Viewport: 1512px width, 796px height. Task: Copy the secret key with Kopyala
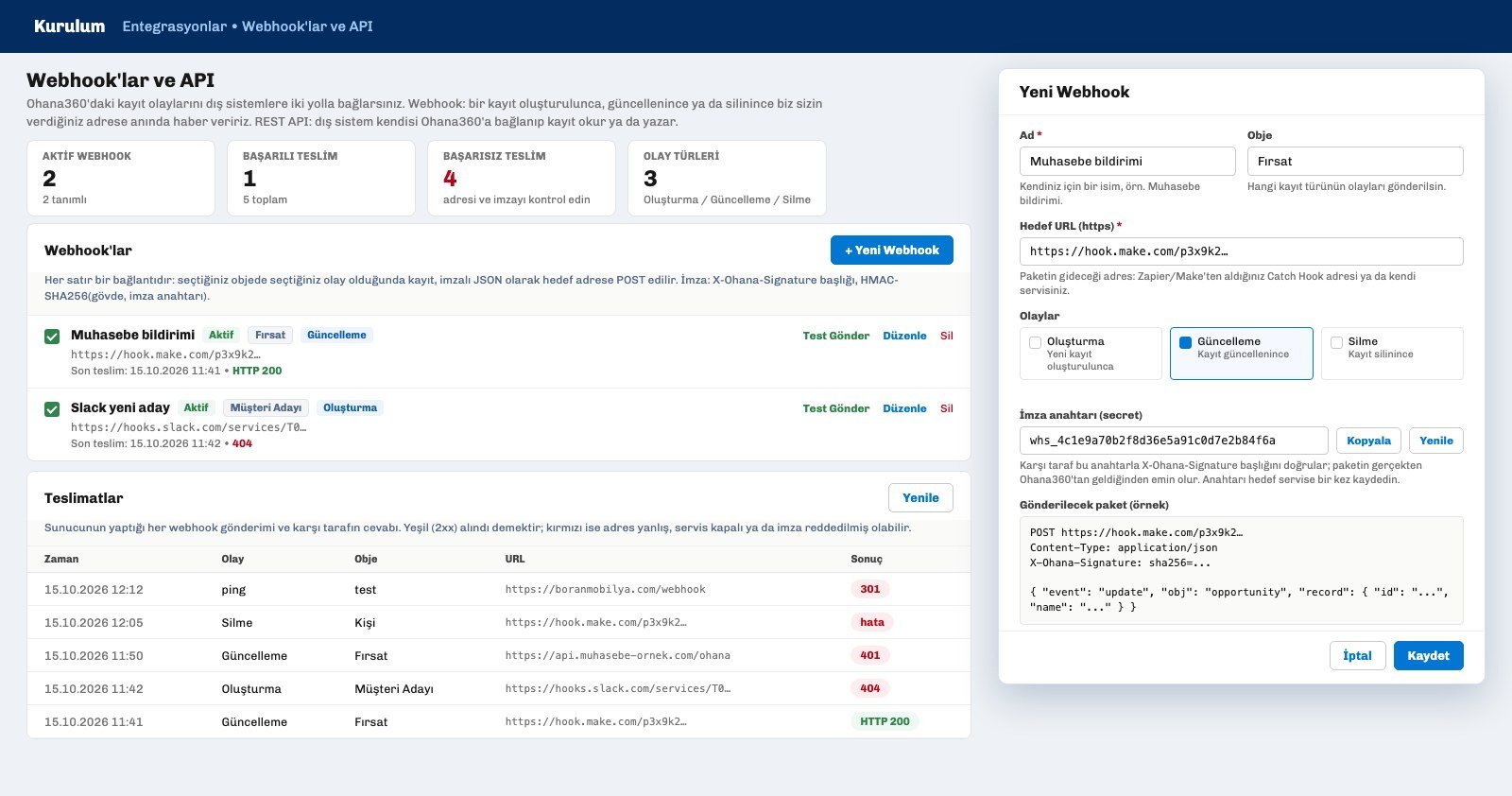pos(1368,441)
